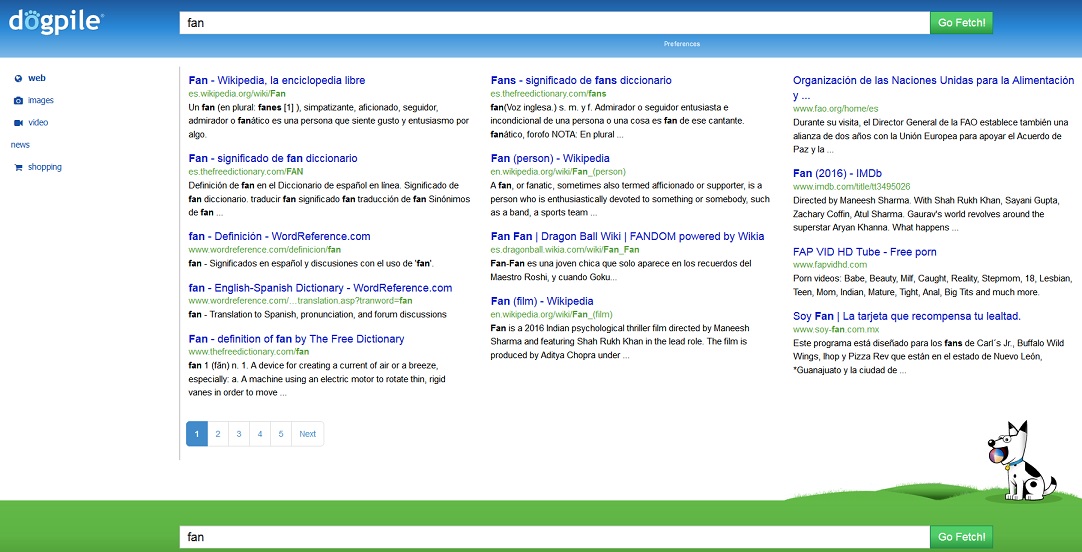Switch to news search
Image resolution: width=1082 pixels, height=552 pixels.
coord(20,145)
